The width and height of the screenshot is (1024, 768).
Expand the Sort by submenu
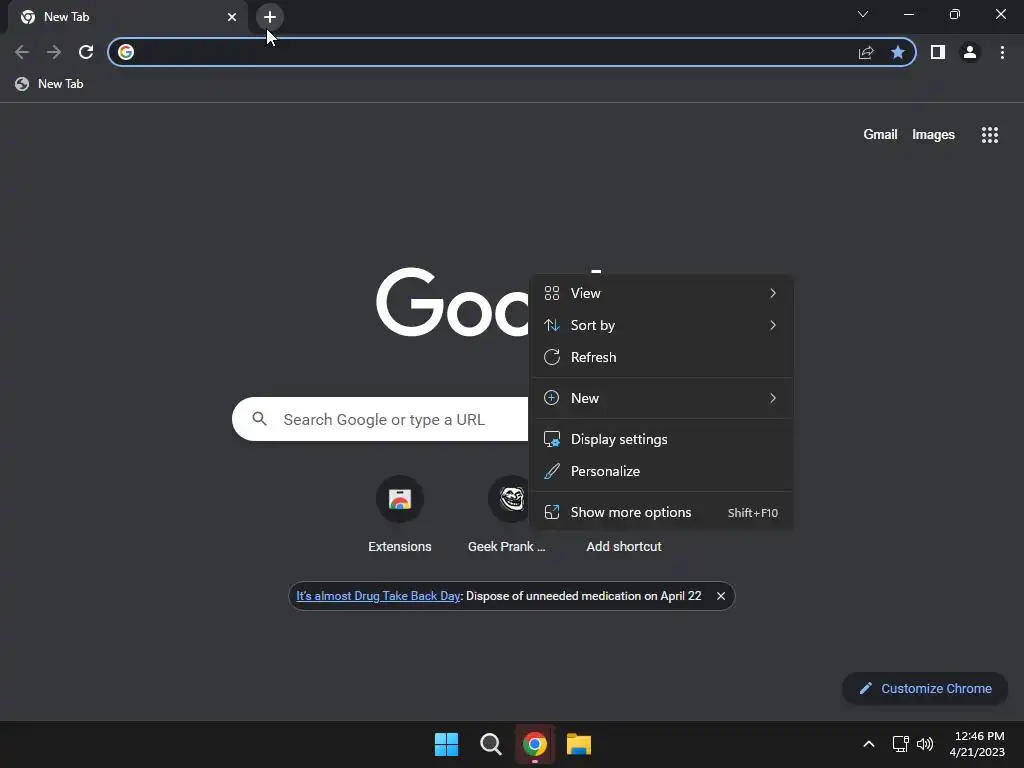(x=662, y=325)
